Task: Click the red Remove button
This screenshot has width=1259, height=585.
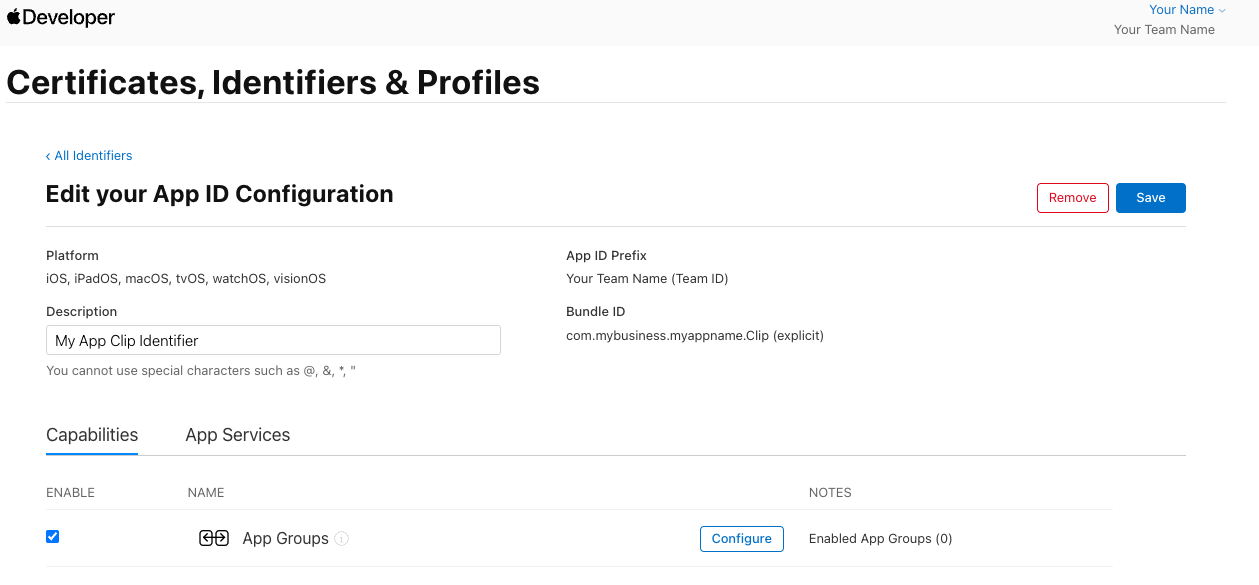Action: (1072, 198)
